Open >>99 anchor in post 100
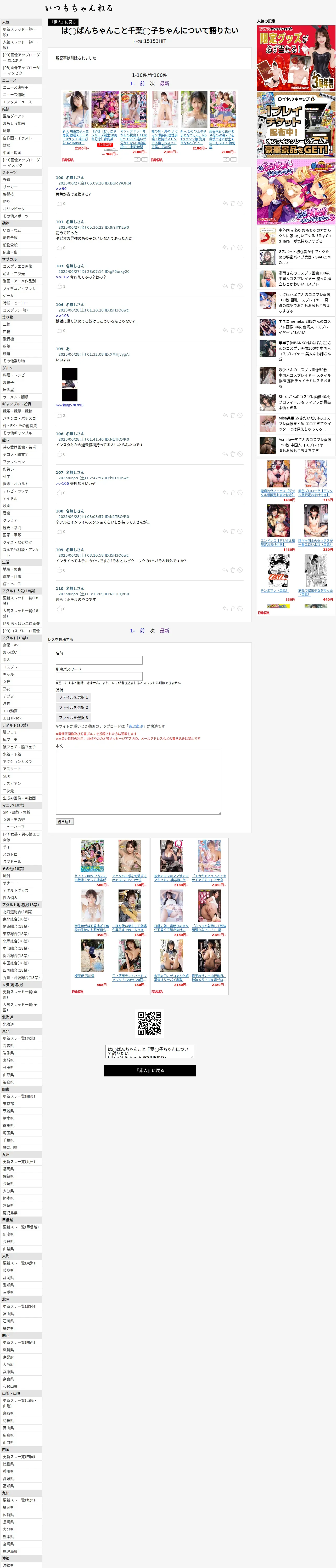 point(61,189)
